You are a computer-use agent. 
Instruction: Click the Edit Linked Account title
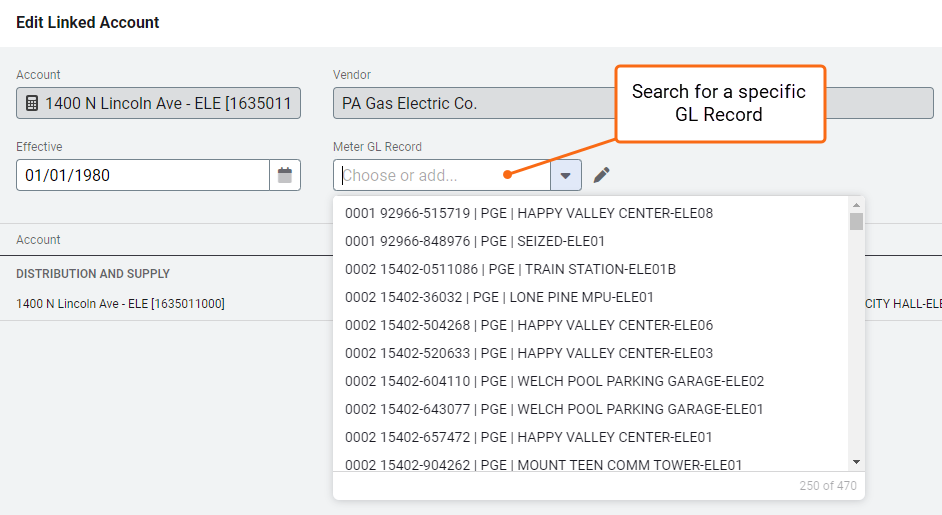pyautogui.click(x=88, y=22)
